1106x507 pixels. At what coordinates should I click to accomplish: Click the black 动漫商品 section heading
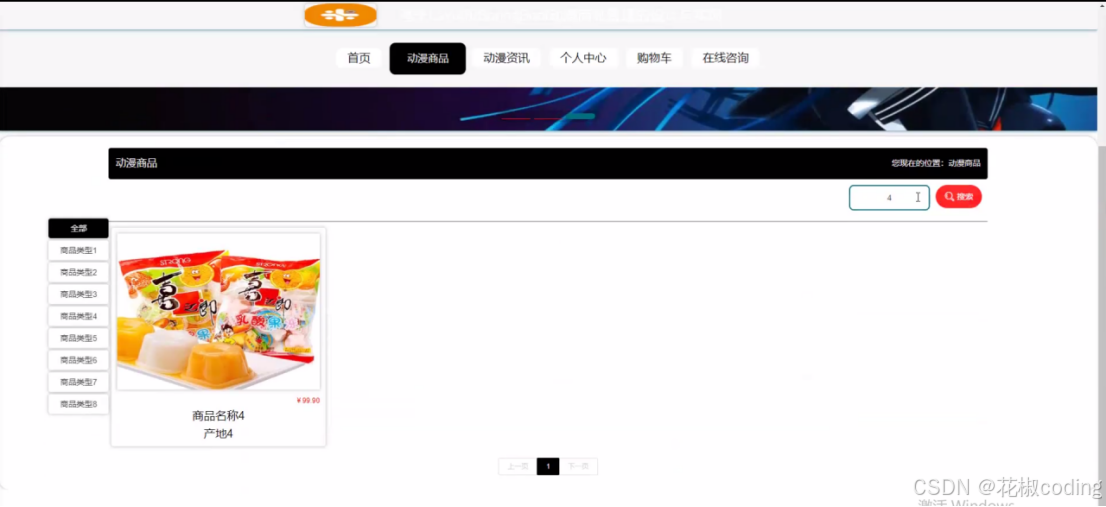pyautogui.click(x=136, y=163)
